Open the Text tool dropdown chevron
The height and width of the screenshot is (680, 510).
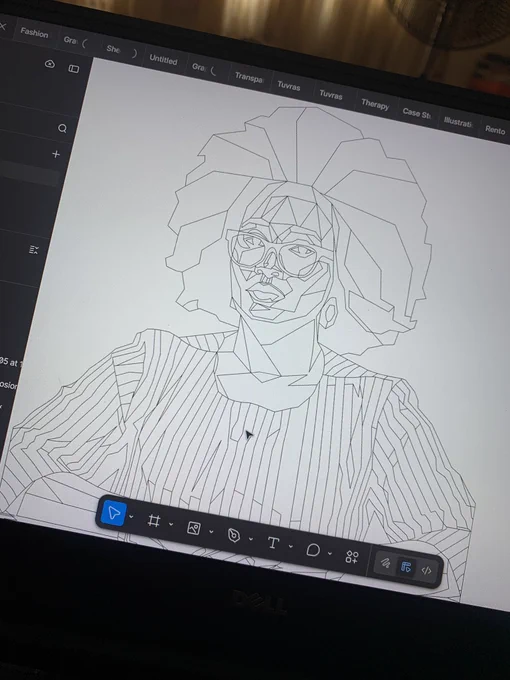pos(291,546)
